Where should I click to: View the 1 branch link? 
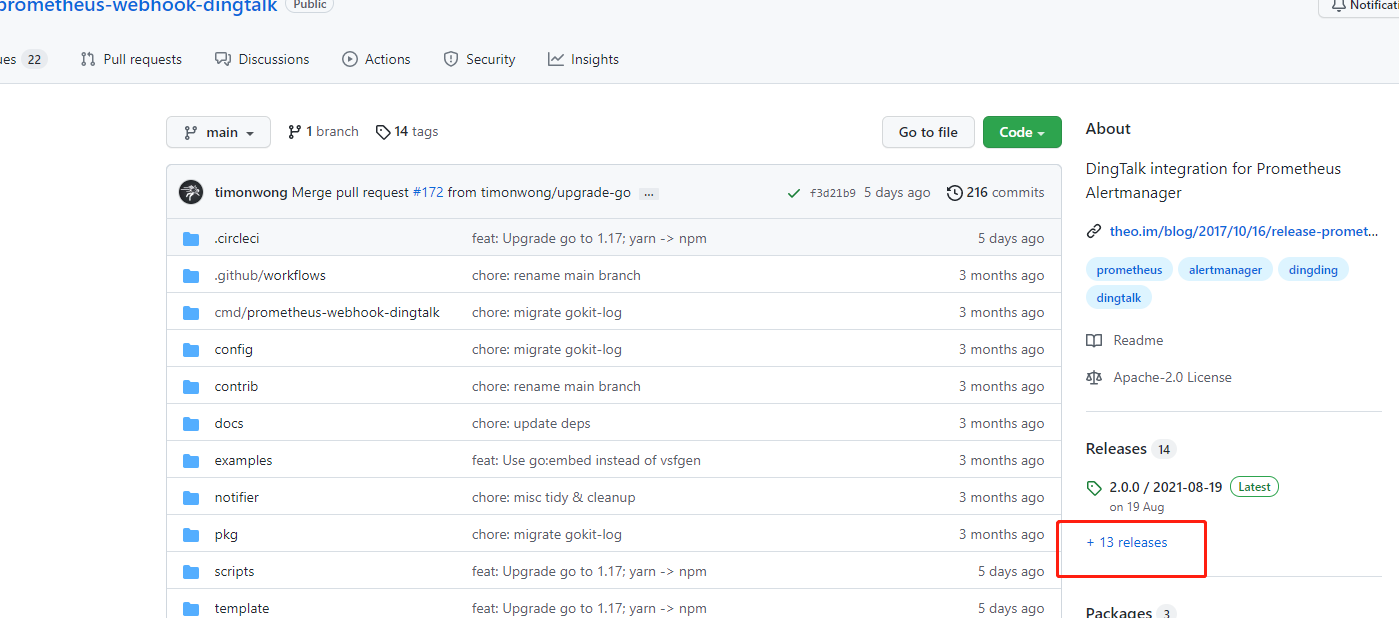(x=323, y=131)
